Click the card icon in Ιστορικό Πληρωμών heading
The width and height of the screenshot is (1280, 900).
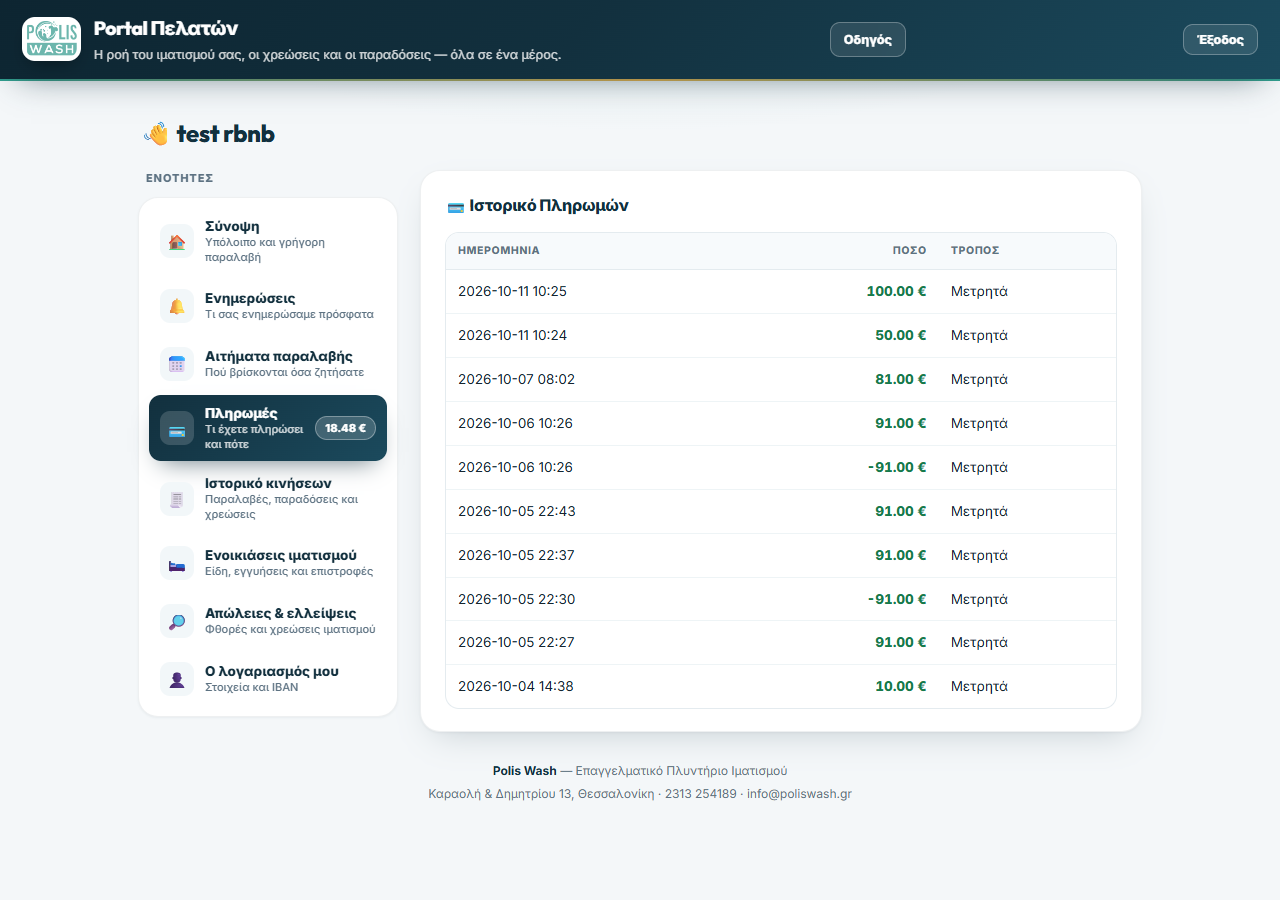pos(456,207)
